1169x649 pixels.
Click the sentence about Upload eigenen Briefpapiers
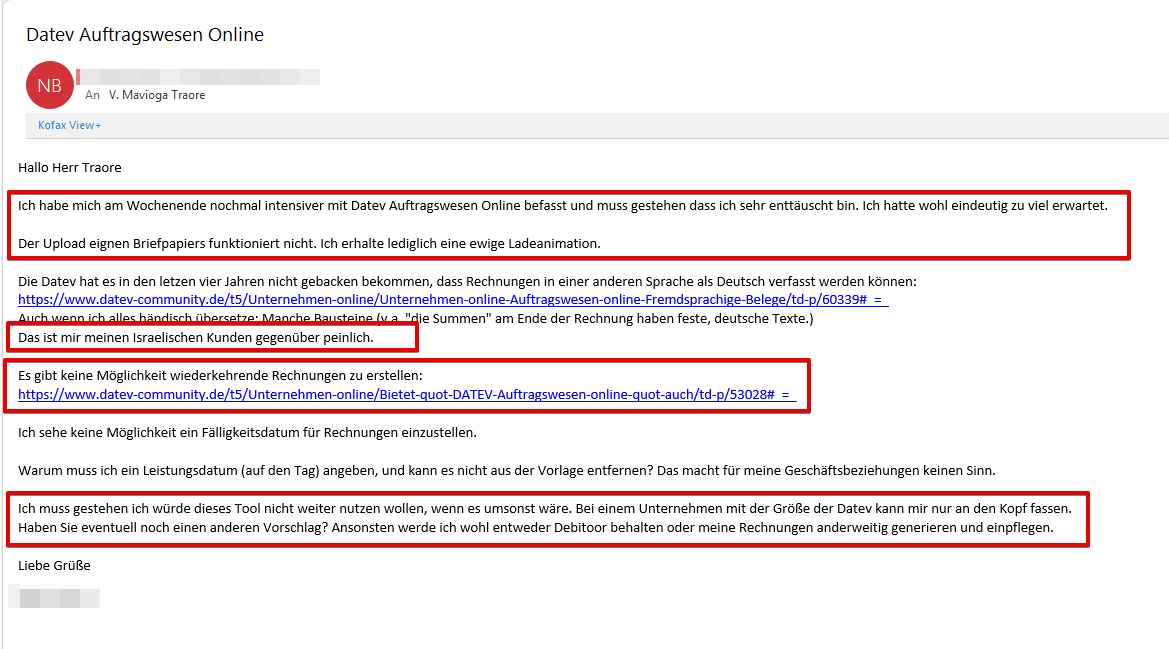pos(309,244)
